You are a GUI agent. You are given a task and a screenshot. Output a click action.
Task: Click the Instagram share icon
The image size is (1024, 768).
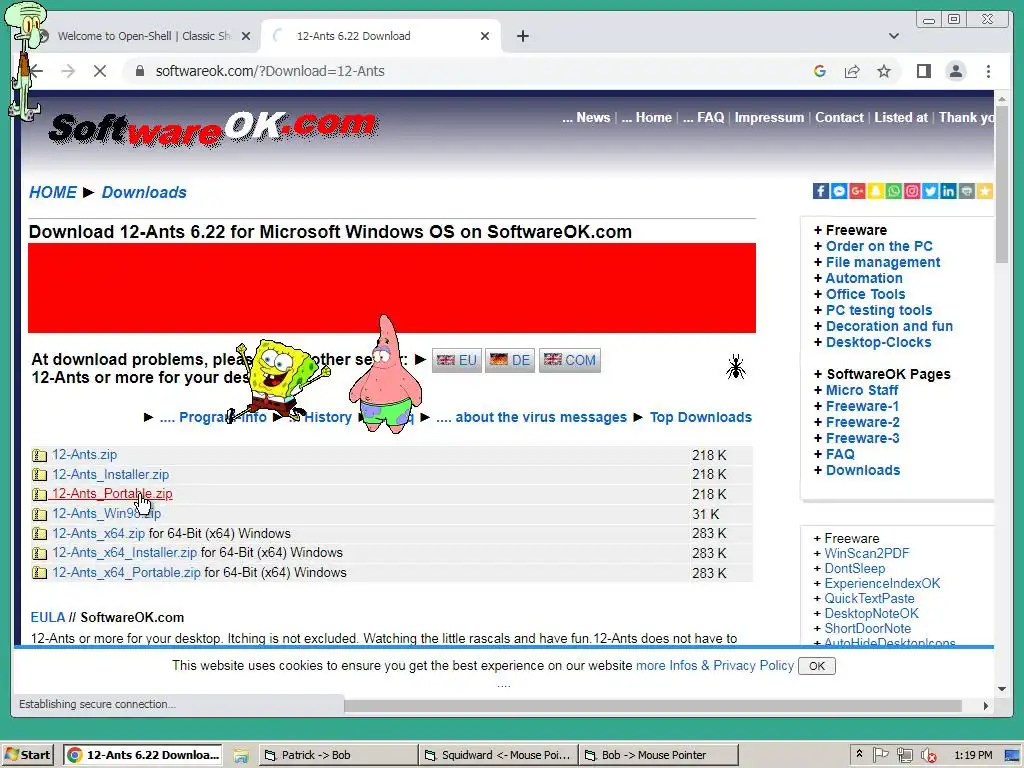(912, 191)
